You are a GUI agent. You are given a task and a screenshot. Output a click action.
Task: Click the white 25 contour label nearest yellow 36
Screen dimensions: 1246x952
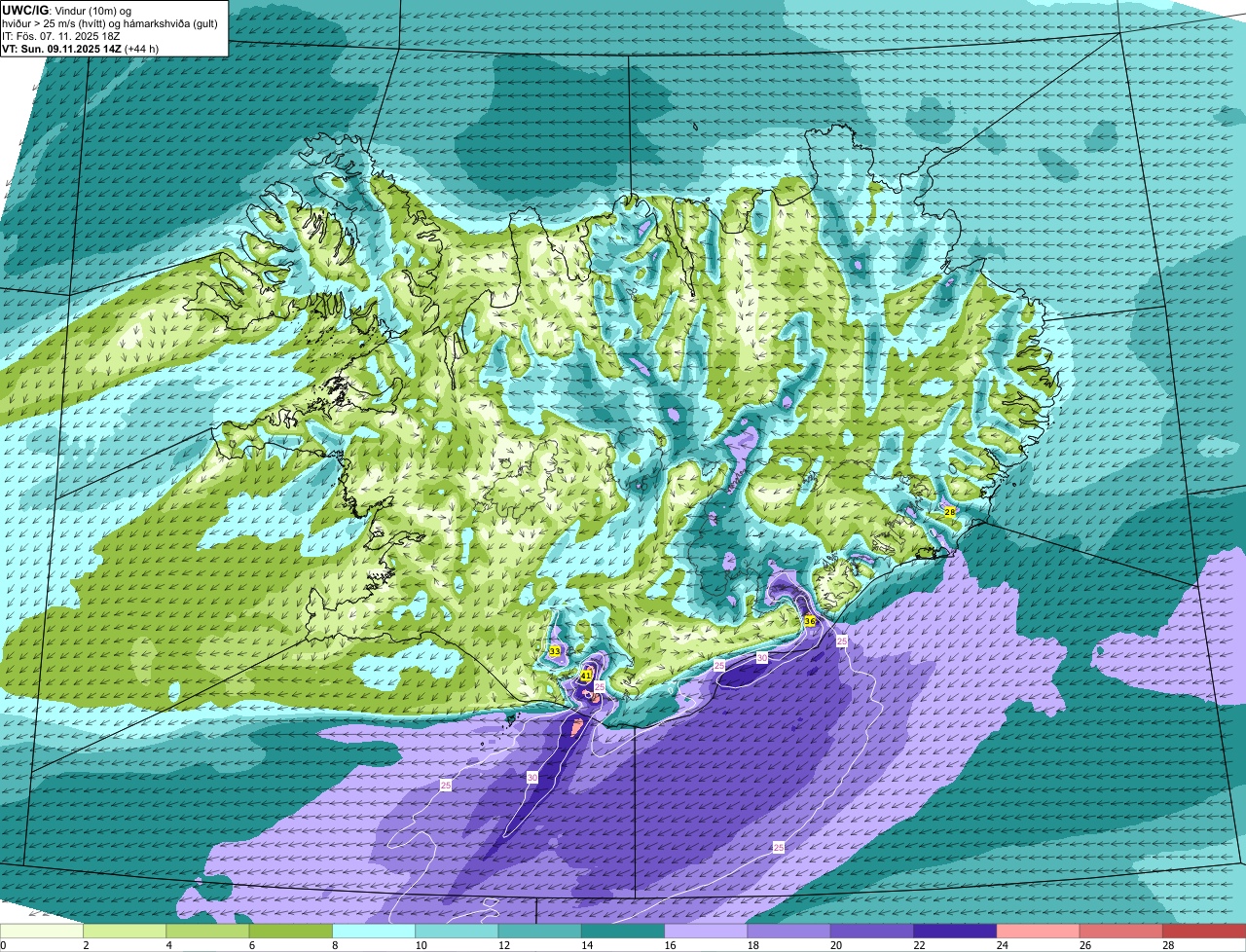(x=842, y=641)
